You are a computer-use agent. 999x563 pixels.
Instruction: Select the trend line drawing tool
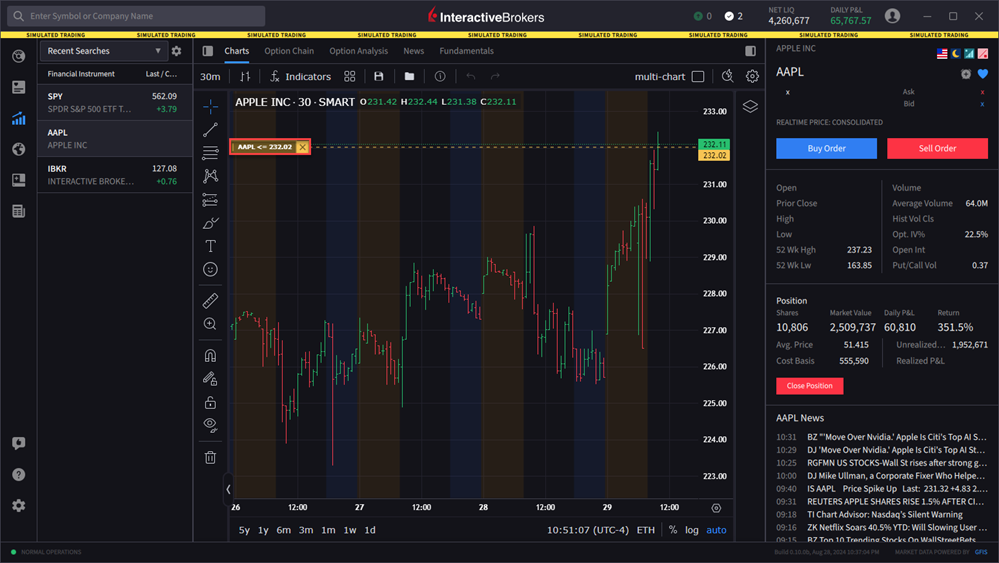[x=210, y=130]
